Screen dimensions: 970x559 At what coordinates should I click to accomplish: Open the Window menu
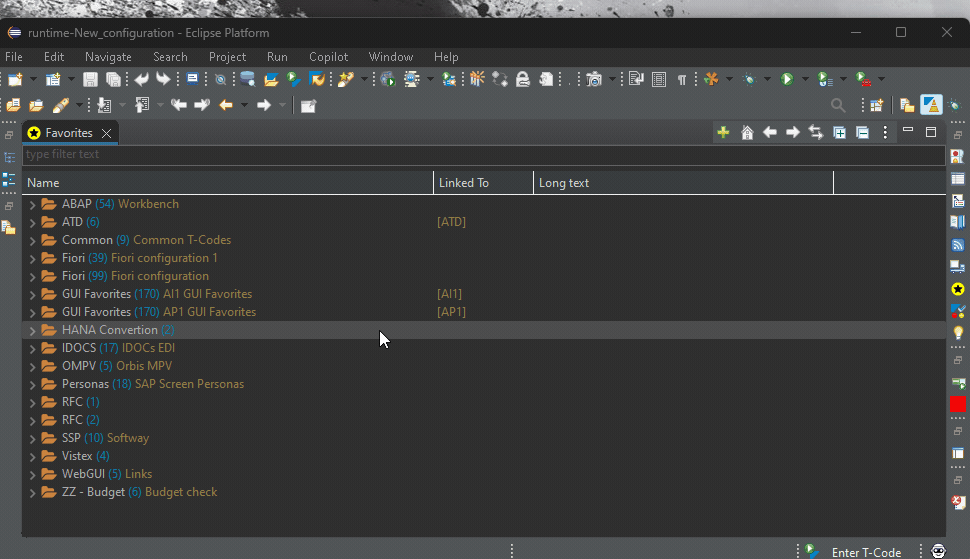click(390, 57)
